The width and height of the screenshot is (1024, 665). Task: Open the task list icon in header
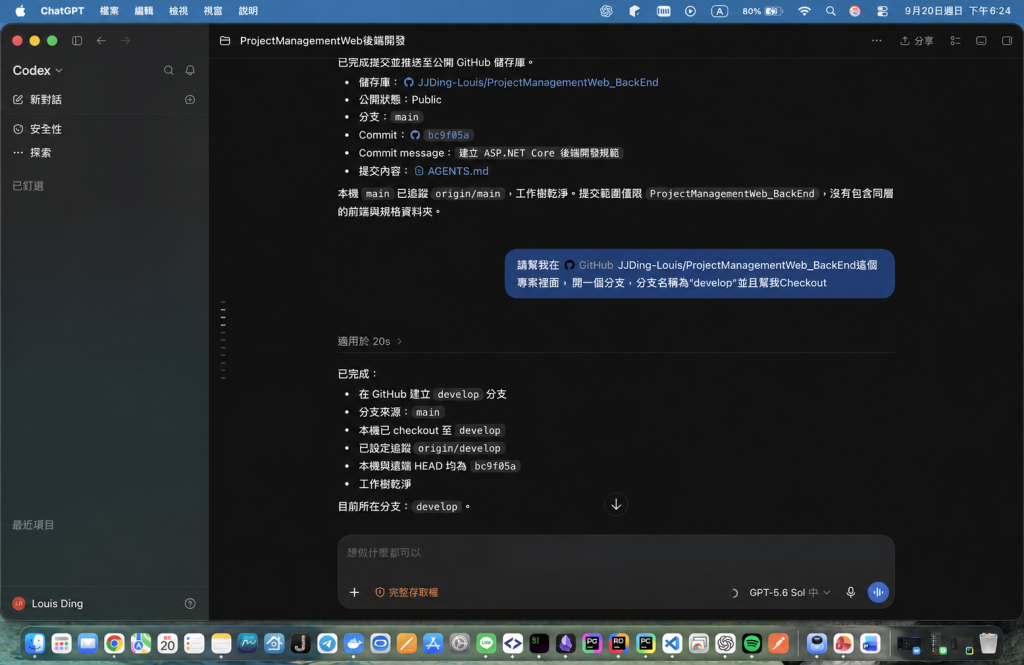tap(955, 41)
